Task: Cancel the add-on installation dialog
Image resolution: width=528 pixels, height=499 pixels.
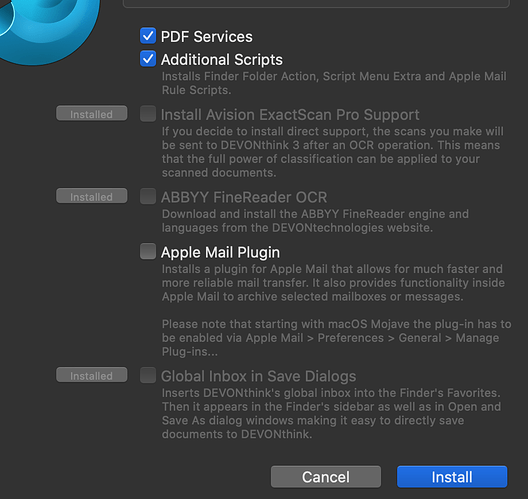Action: [326, 477]
